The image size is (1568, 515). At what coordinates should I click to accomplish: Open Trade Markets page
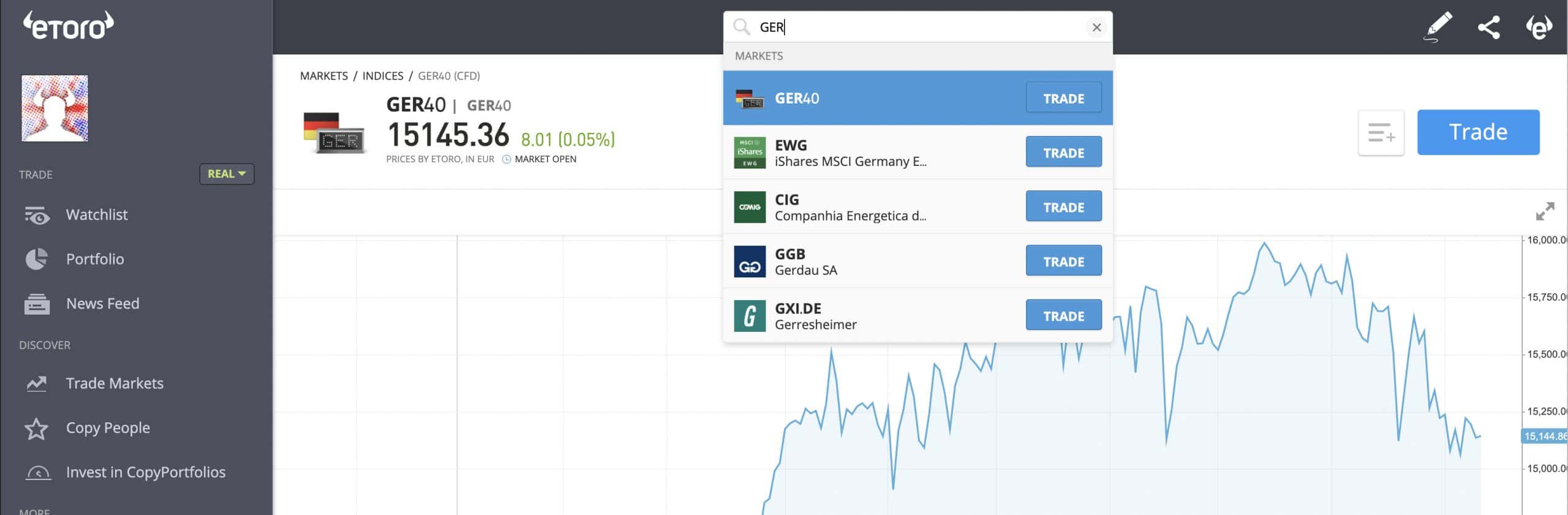click(115, 383)
